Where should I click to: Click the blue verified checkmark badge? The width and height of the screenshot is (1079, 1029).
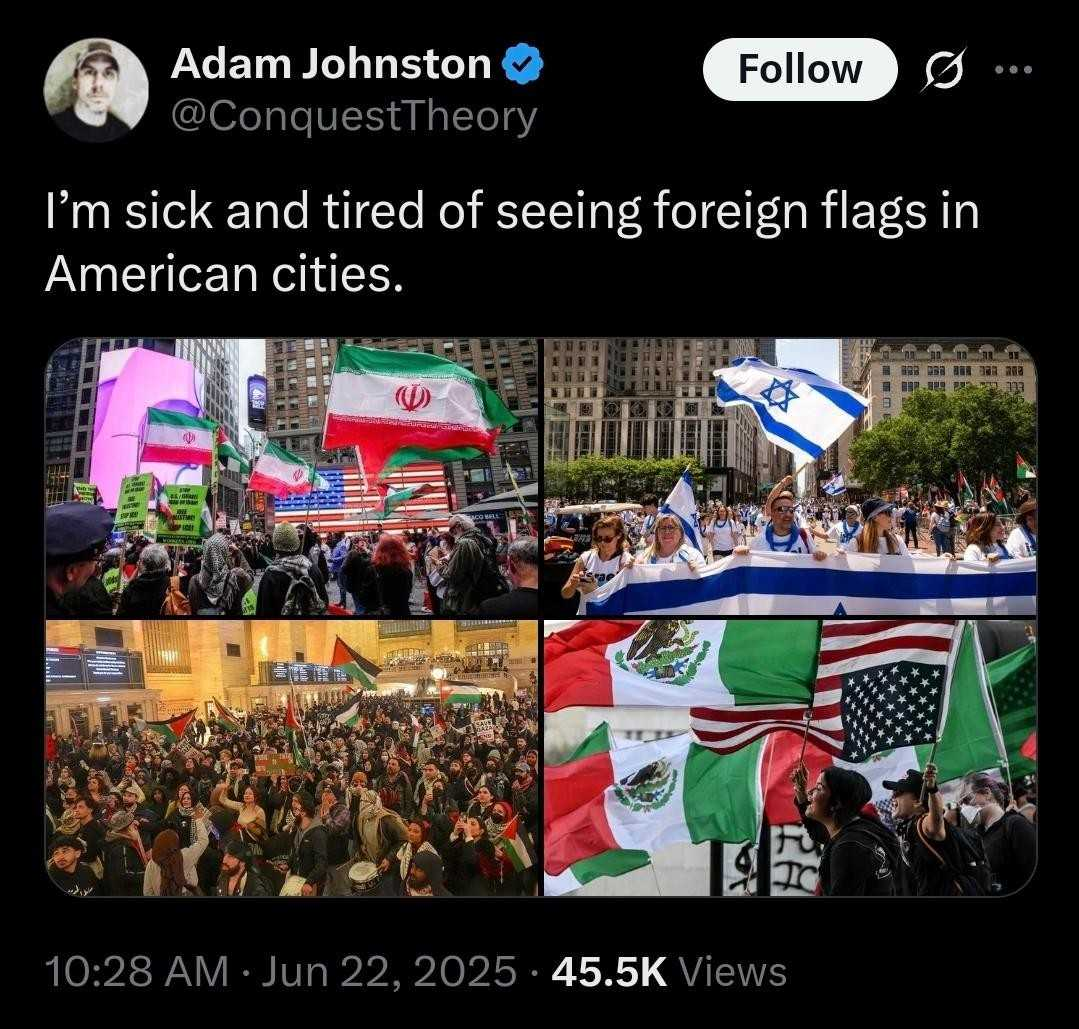click(522, 64)
